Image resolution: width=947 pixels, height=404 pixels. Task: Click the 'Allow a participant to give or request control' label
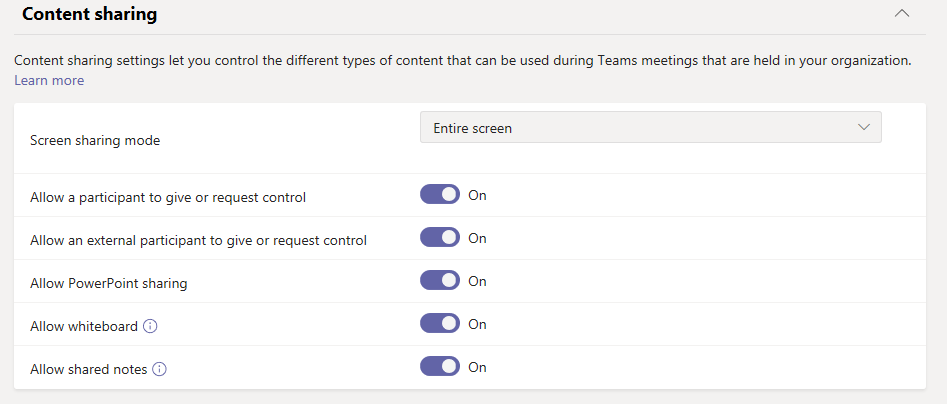coord(168,197)
